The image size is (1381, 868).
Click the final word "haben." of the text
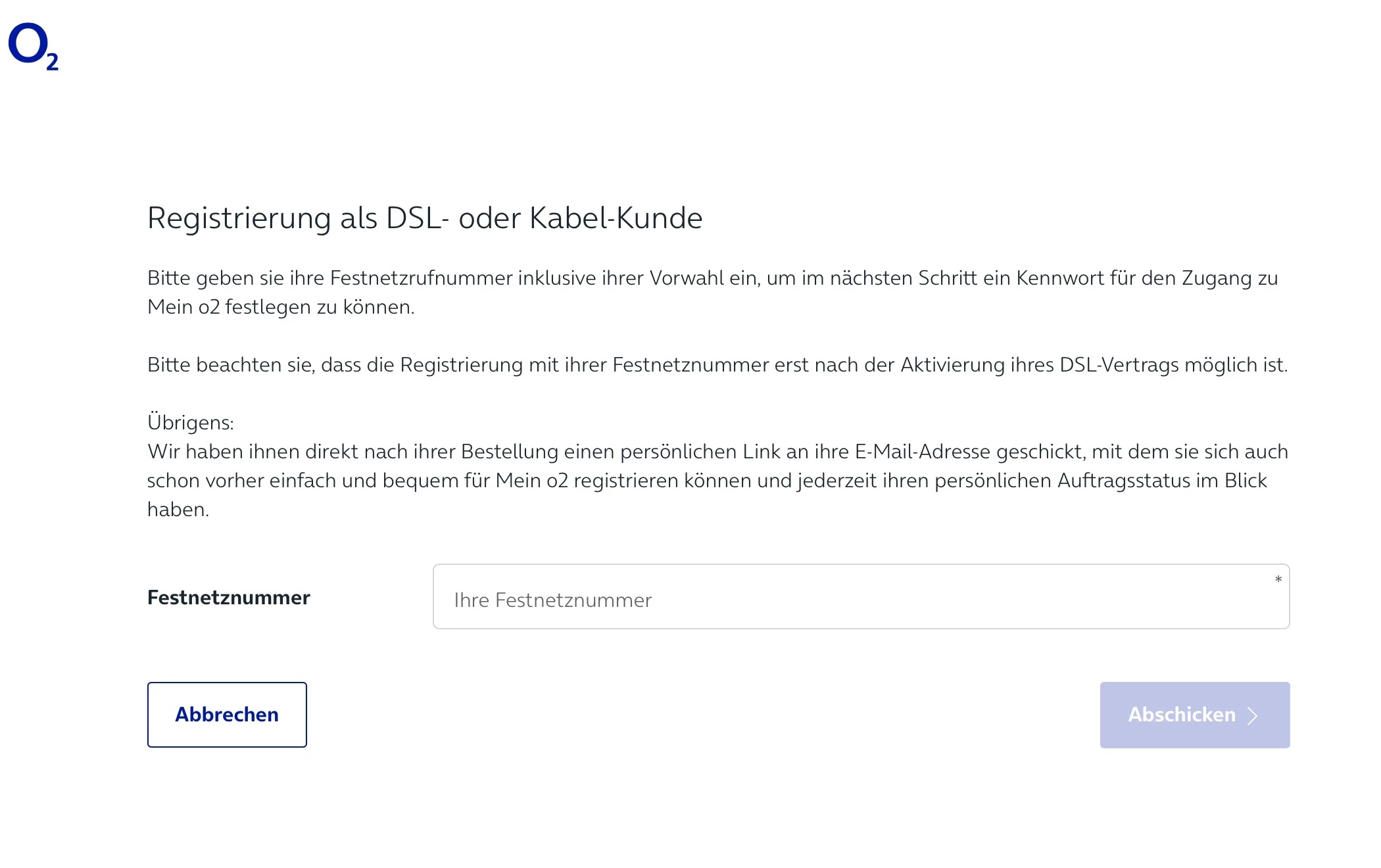(x=178, y=510)
